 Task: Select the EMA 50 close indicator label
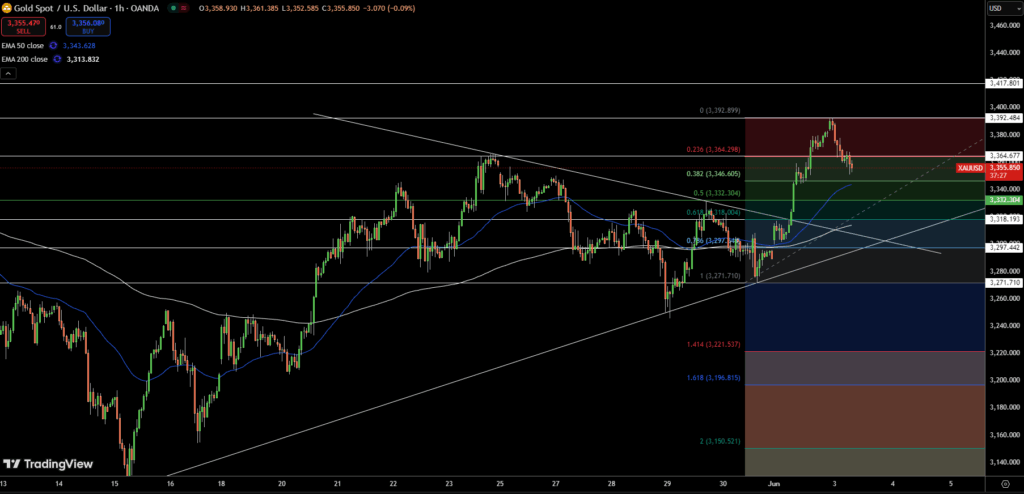pyautogui.click(x=24, y=45)
